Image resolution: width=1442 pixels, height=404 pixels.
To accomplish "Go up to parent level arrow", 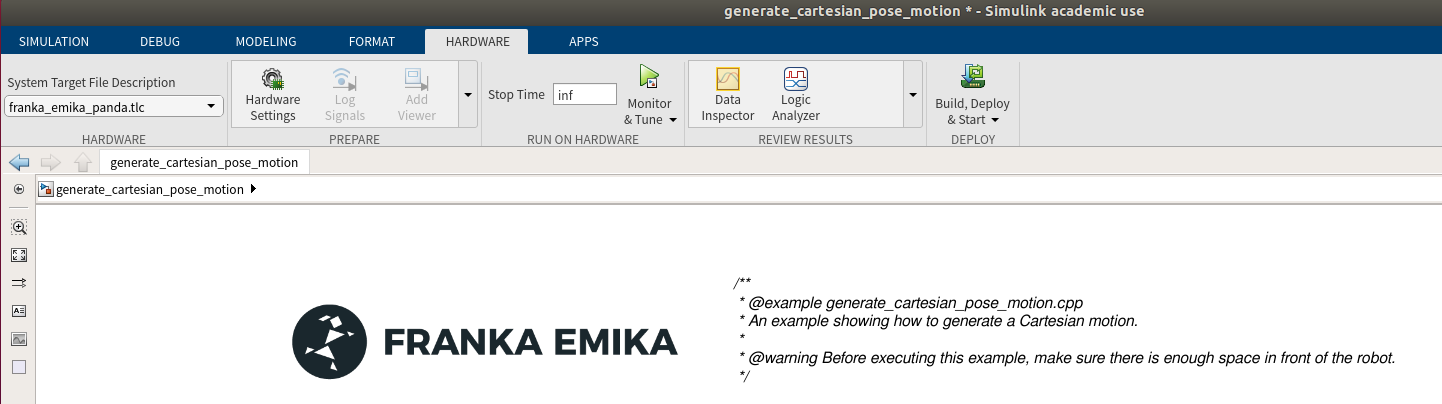I will coord(83,162).
